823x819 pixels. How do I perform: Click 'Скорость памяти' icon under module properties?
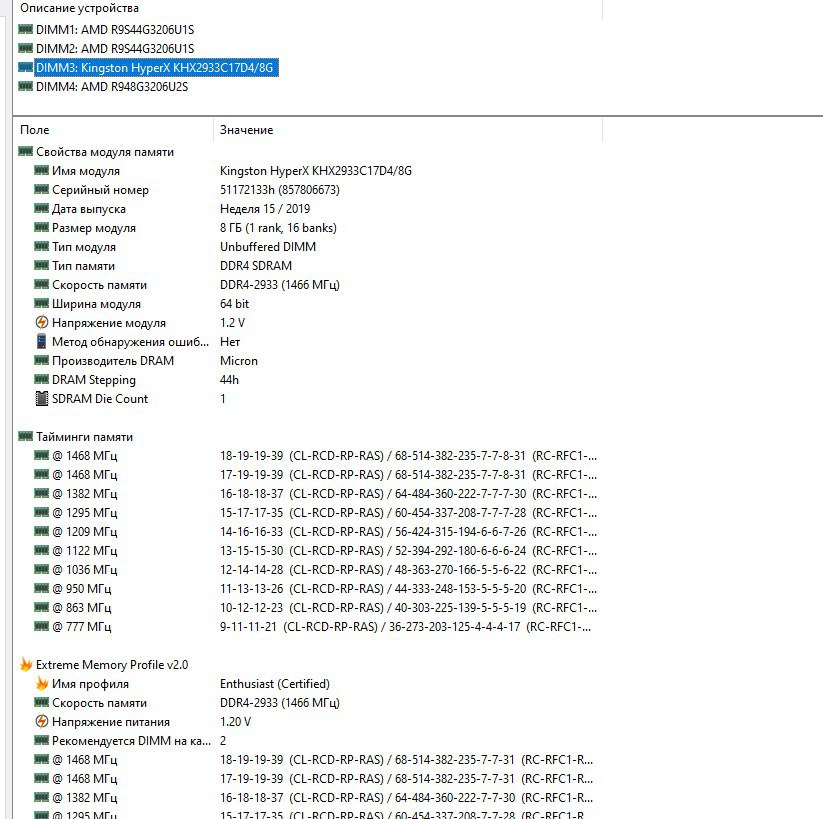[x=41, y=284]
